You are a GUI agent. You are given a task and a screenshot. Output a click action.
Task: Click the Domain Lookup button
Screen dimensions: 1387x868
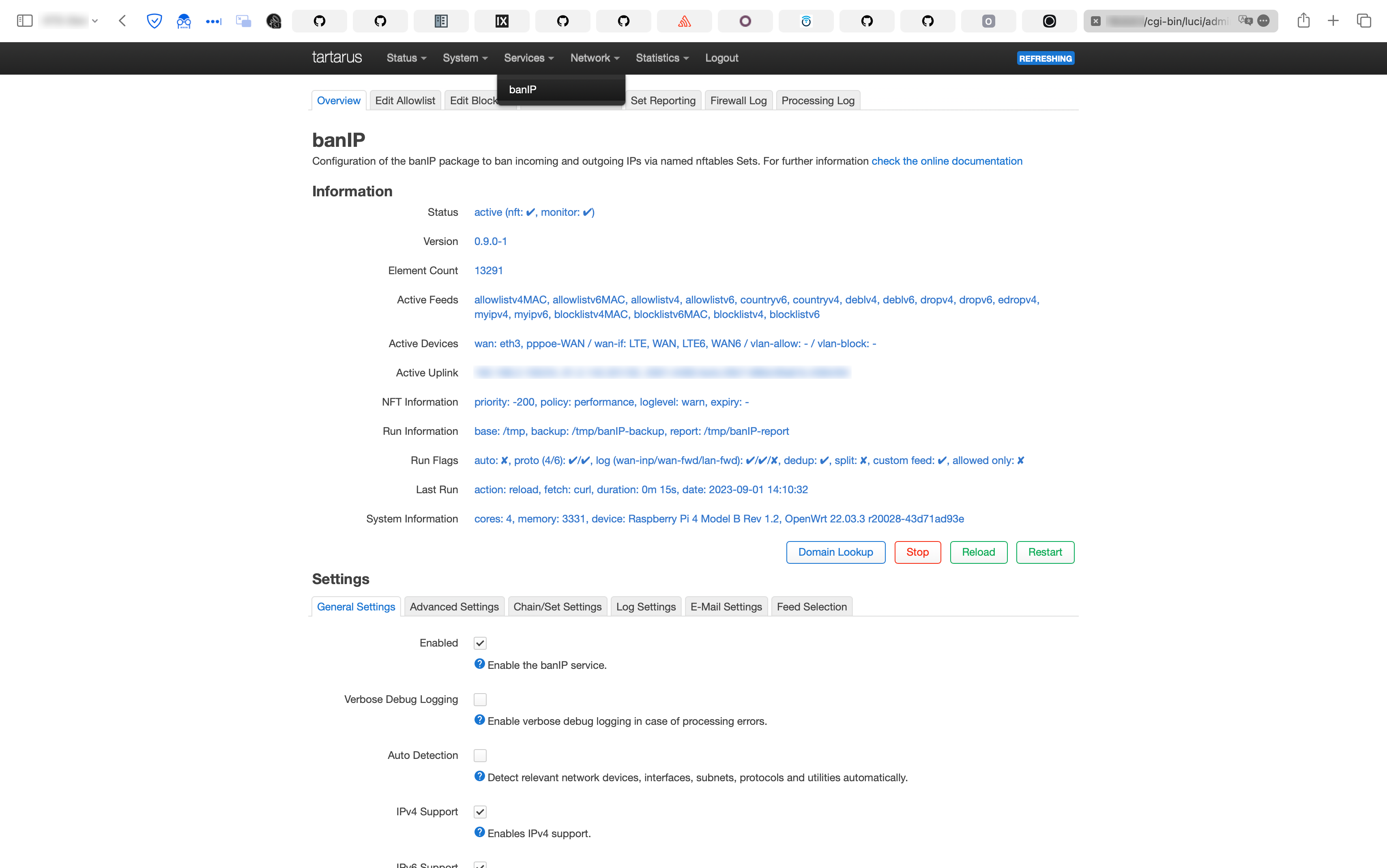(836, 552)
